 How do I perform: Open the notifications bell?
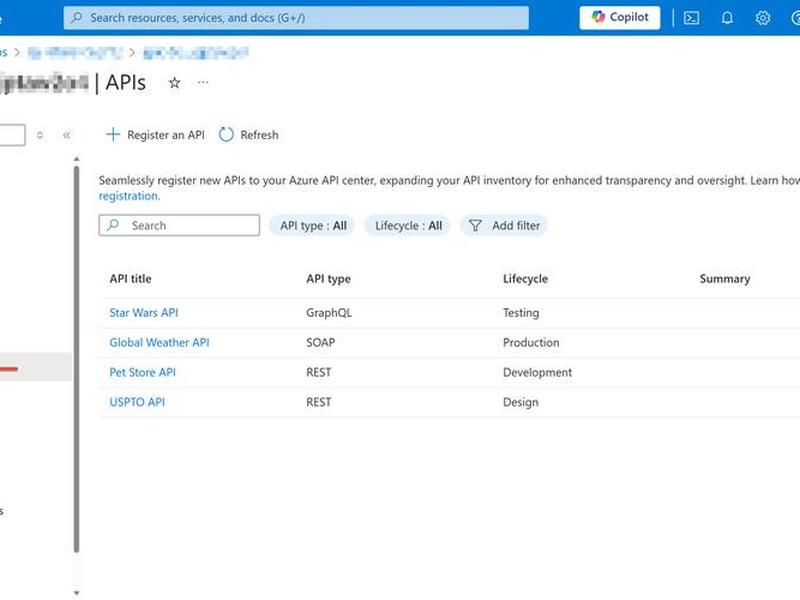727,18
